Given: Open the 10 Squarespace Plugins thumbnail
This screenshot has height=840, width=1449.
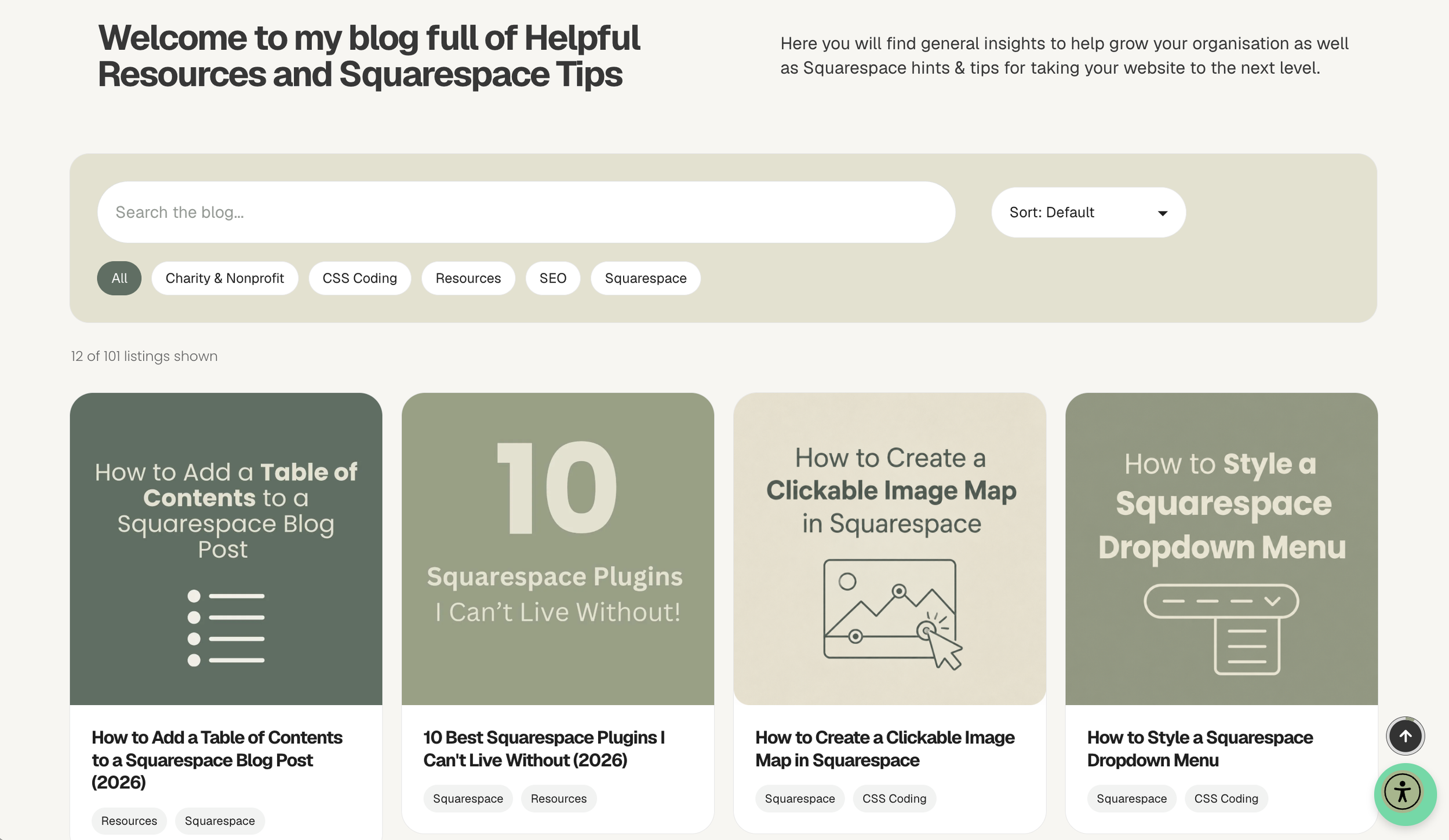Looking at the screenshot, I should (x=558, y=549).
